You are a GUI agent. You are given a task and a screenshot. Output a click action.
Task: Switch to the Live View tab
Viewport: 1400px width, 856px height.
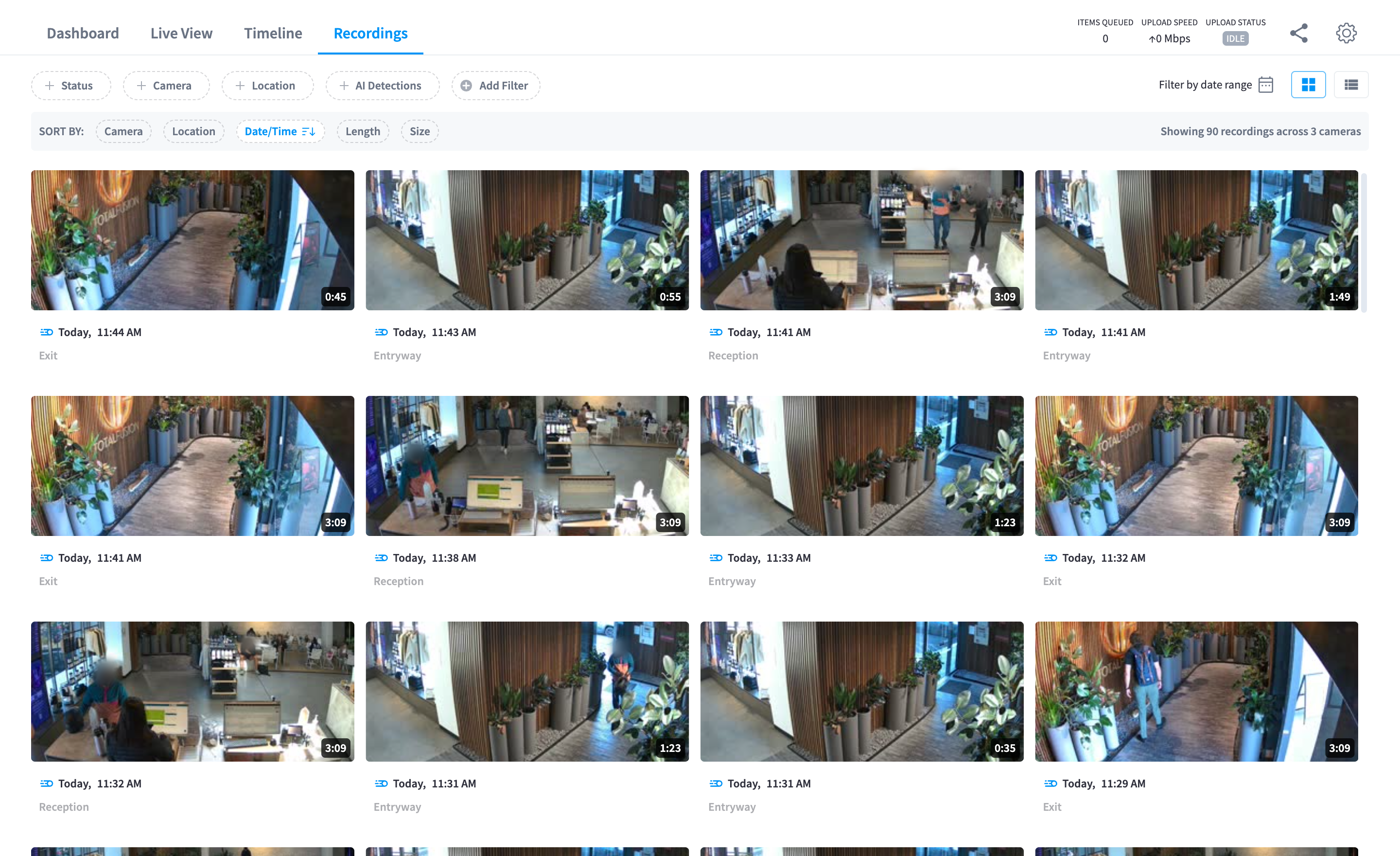tap(181, 33)
